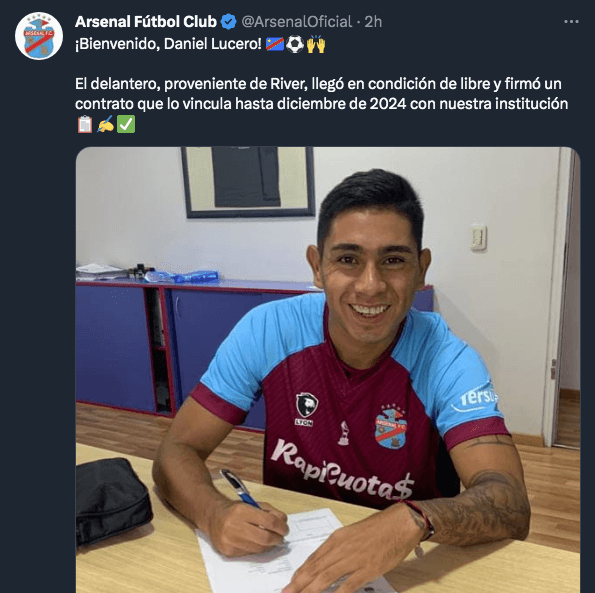This screenshot has height=593, width=595.
Task: Click the writing hand emoji
Action: [x=105, y=124]
